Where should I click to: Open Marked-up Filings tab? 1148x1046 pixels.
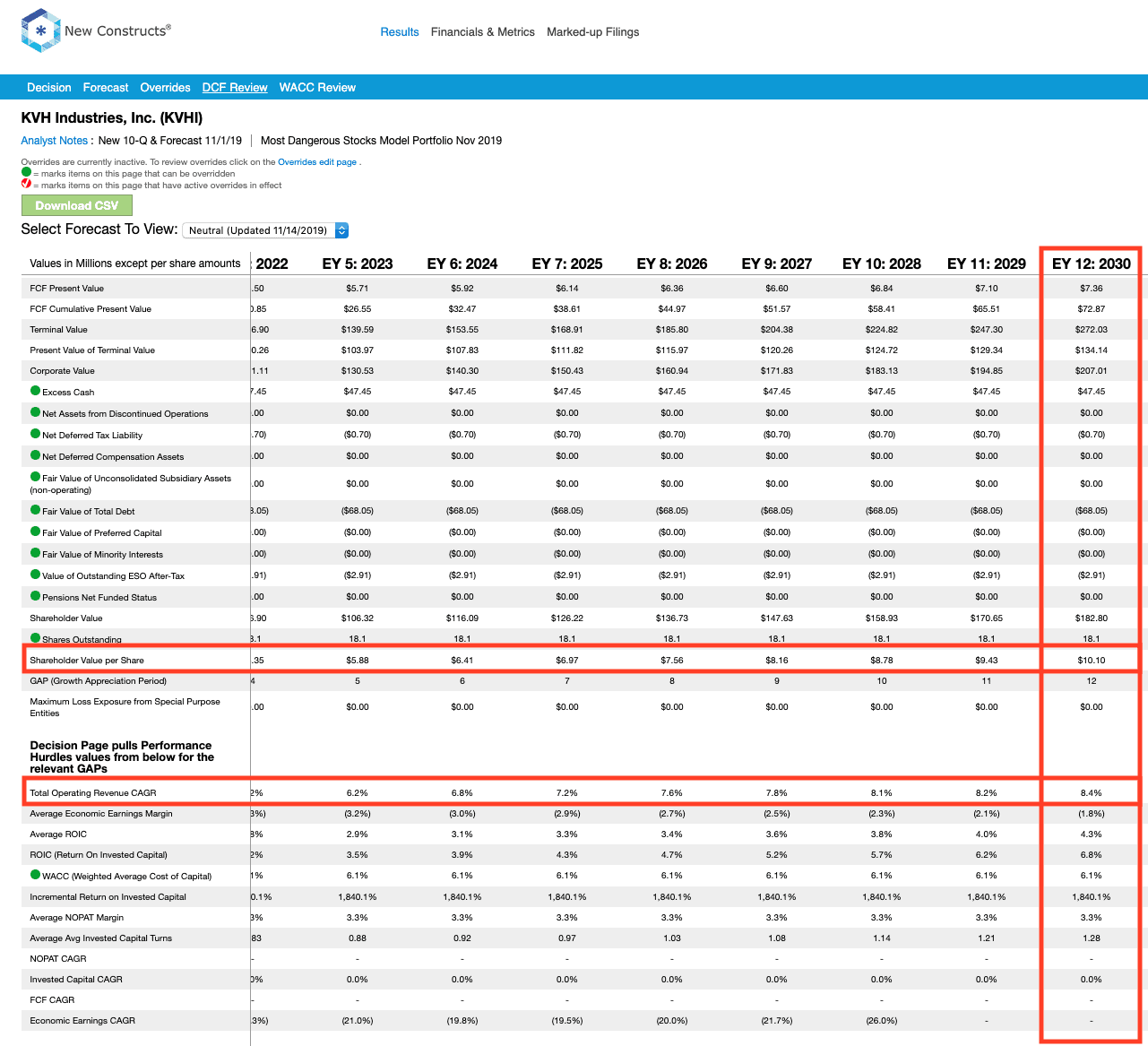click(x=593, y=32)
